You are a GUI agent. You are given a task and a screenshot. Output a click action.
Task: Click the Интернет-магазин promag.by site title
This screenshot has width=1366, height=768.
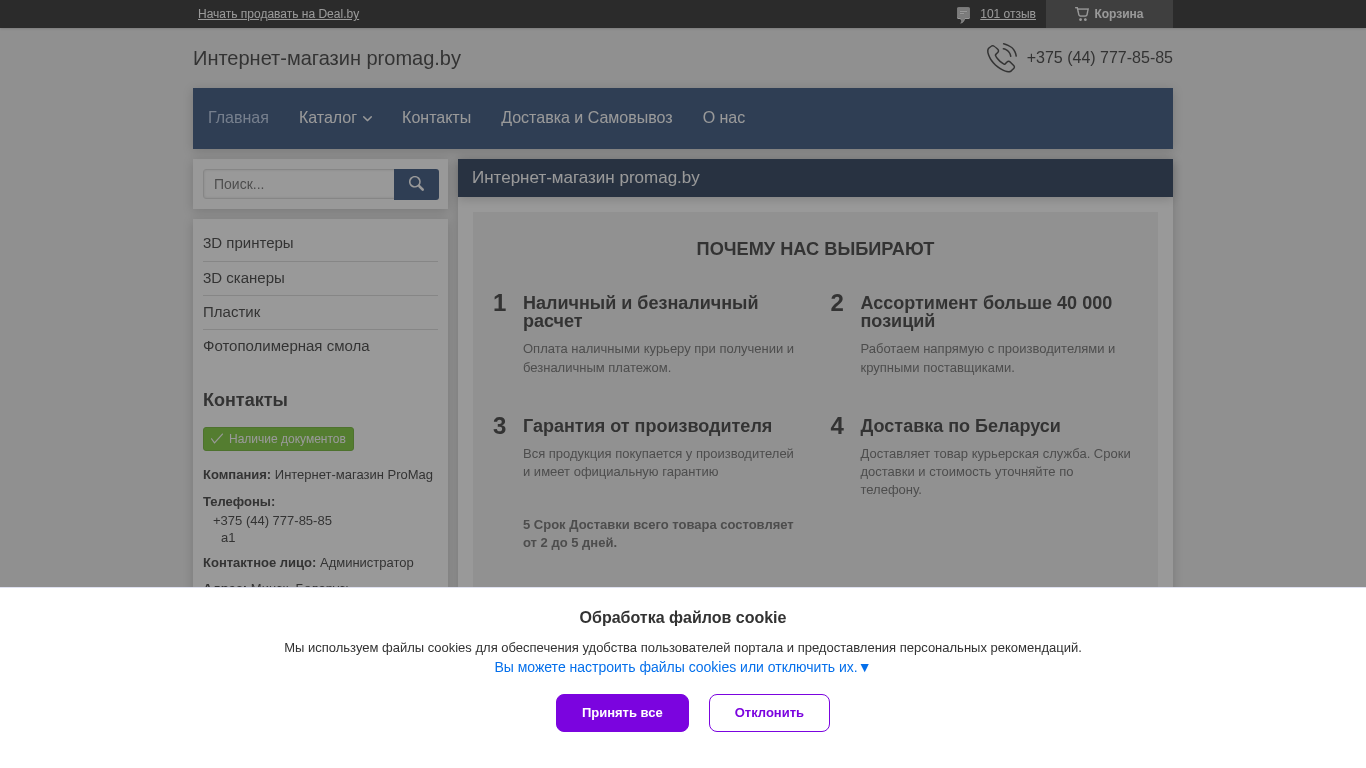pos(327,58)
